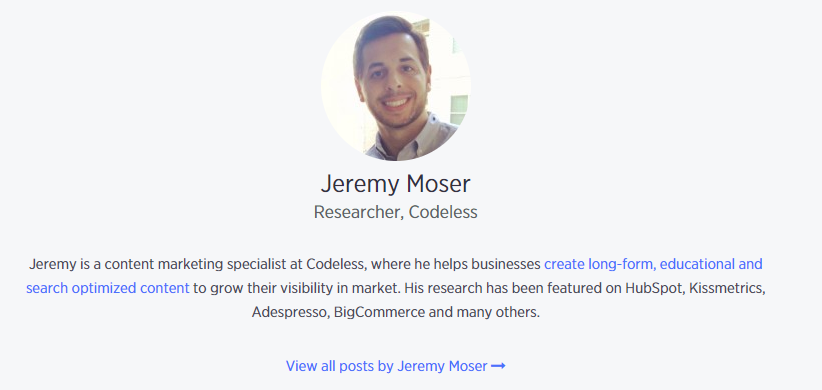Click the "where he helps businesses" phrase
The width and height of the screenshot is (822, 390).
tap(456, 264)
